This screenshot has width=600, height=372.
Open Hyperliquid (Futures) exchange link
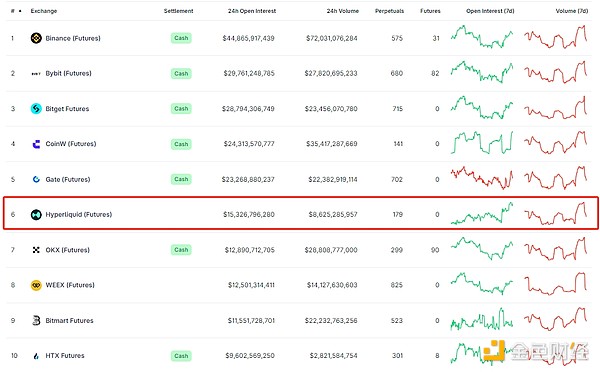[x=79, y=214]
